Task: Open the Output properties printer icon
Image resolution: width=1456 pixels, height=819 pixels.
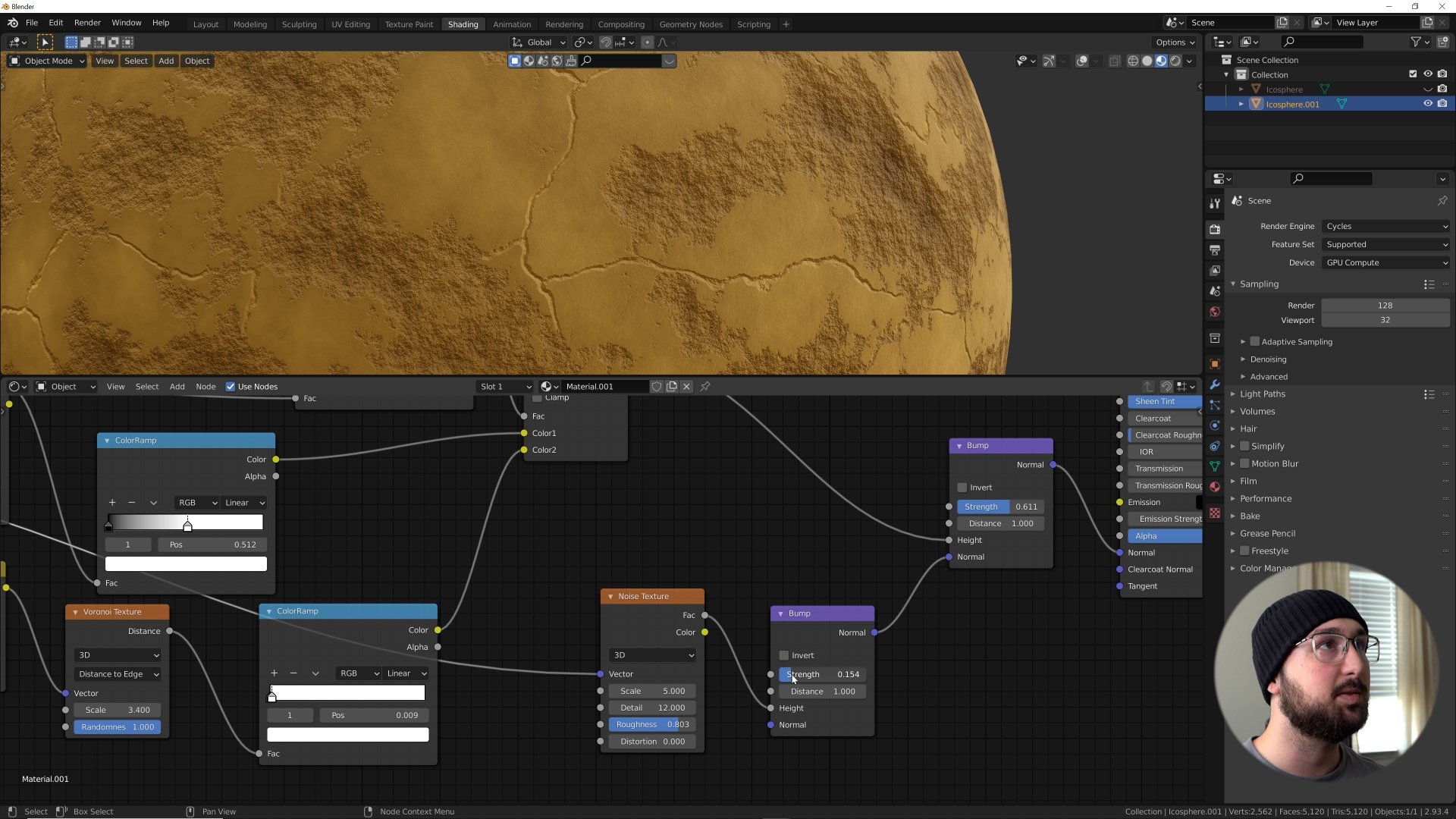Action: (1215, 249)
